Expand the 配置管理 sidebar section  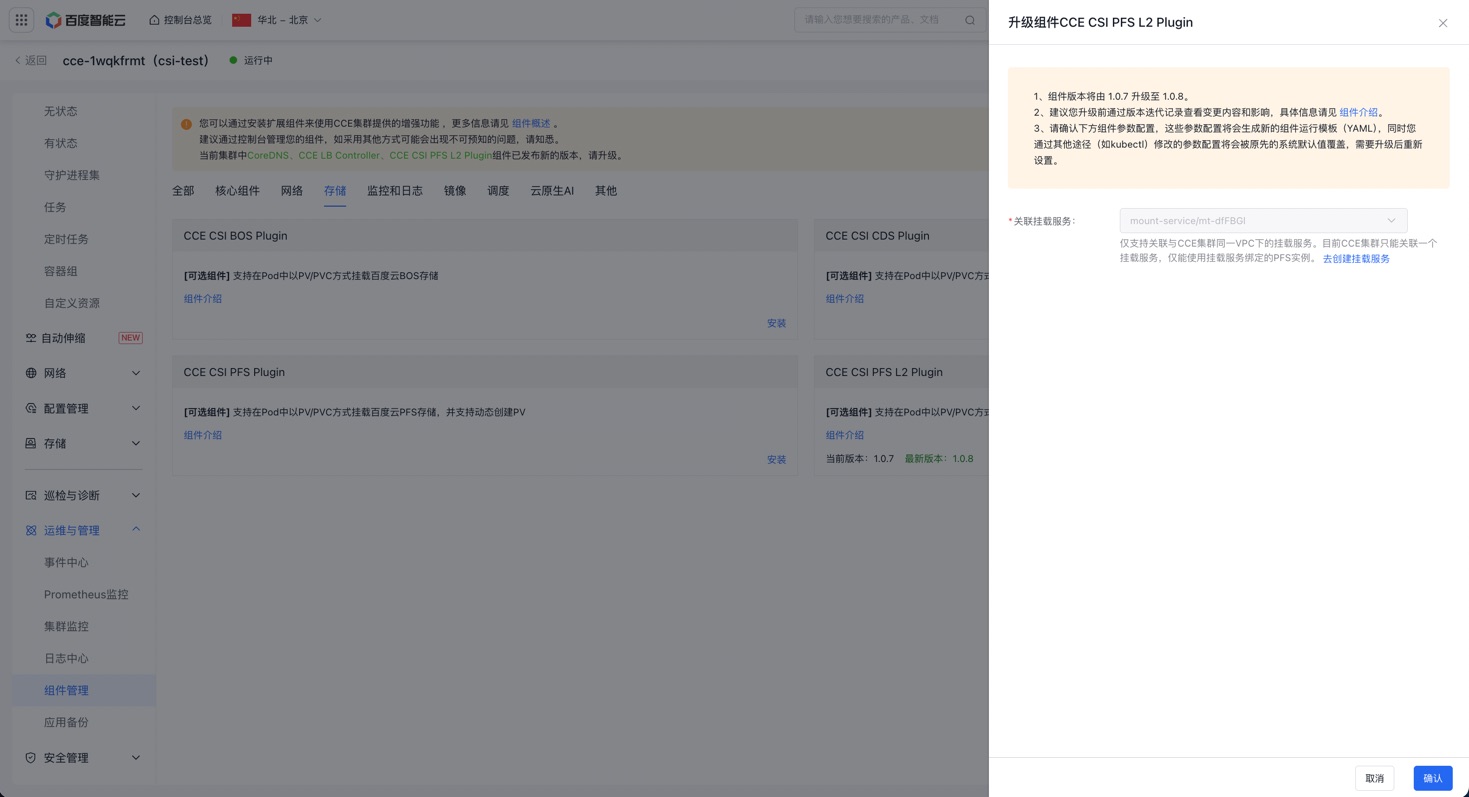[x=136, y=408]
